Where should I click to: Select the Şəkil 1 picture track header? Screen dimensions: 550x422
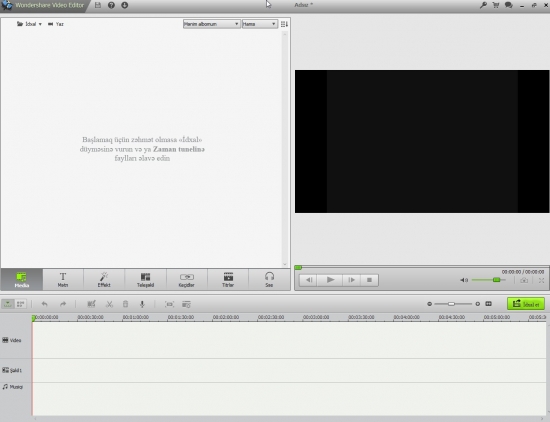[x=16, y=370]
